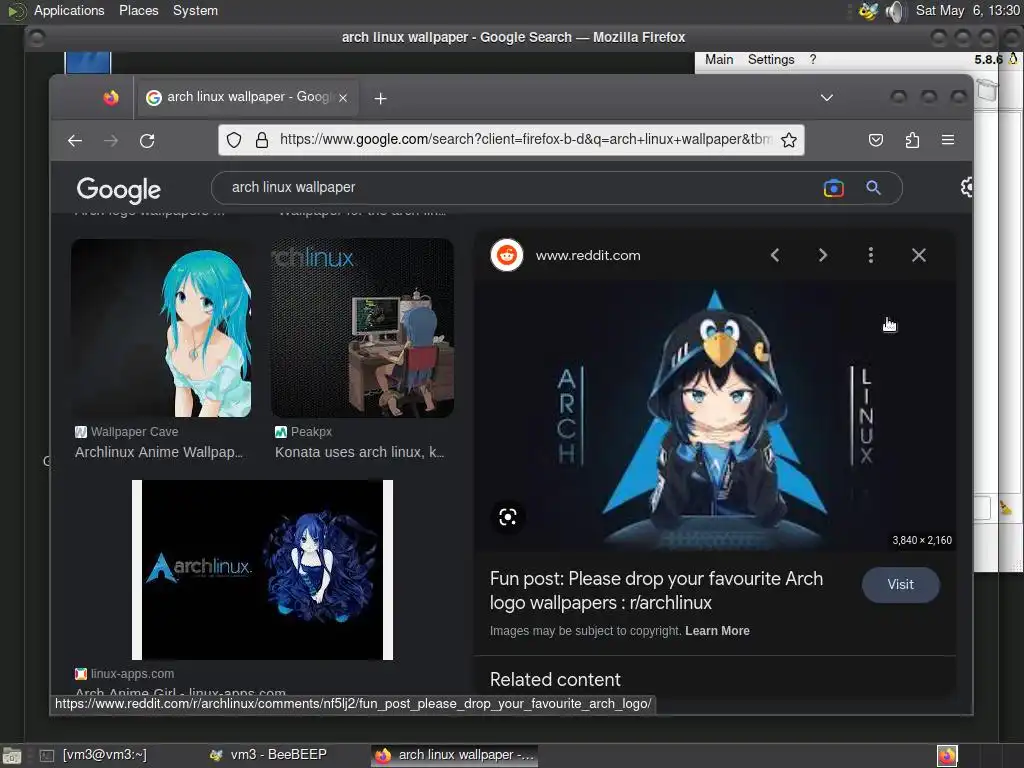Click the Firefox icon at bottom-right panel

pyautogui.click(x=947, y=756)
